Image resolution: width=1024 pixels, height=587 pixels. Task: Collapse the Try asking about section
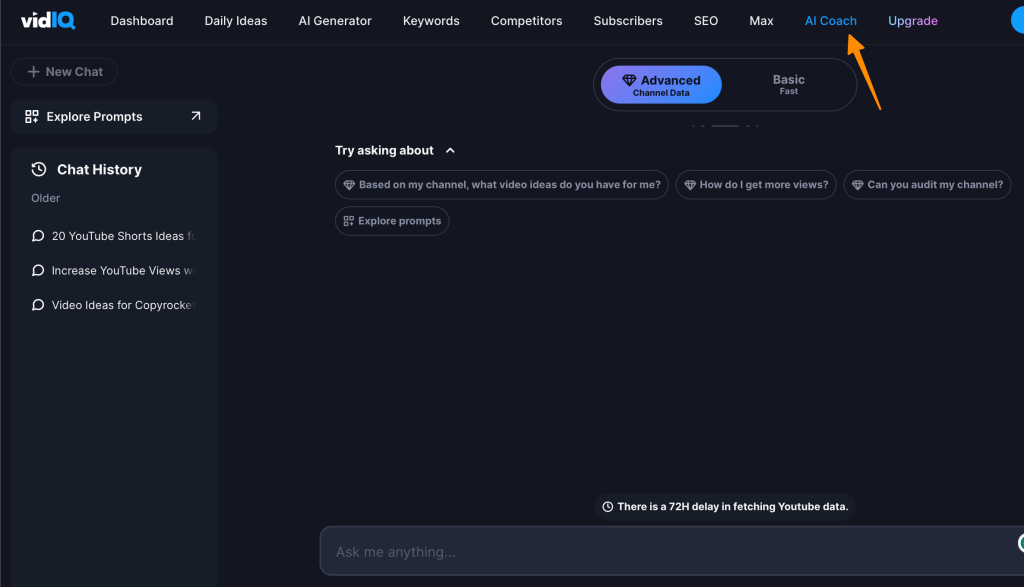point(450,151)
